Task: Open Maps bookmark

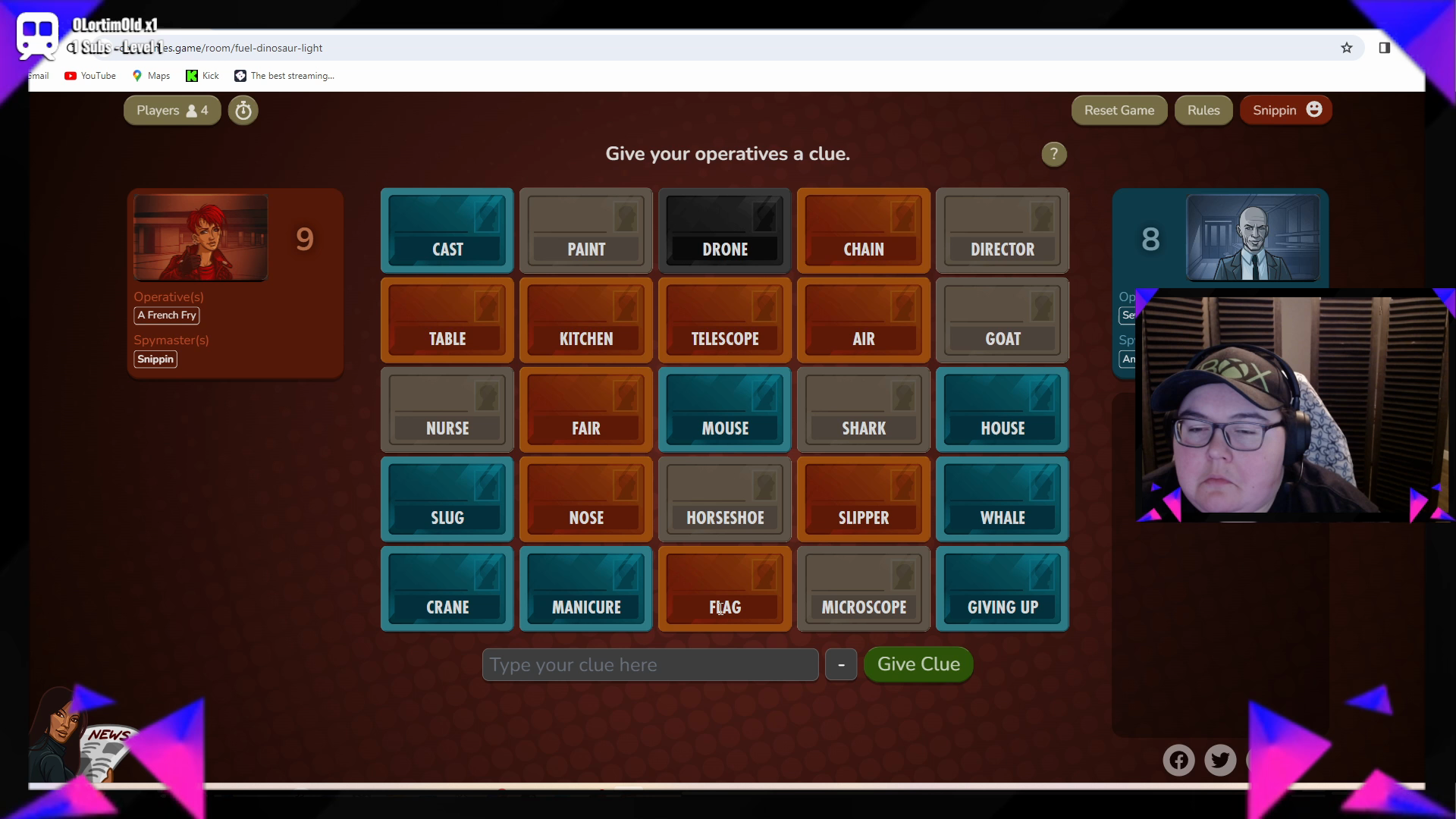Action: click(x=151, y=76)
